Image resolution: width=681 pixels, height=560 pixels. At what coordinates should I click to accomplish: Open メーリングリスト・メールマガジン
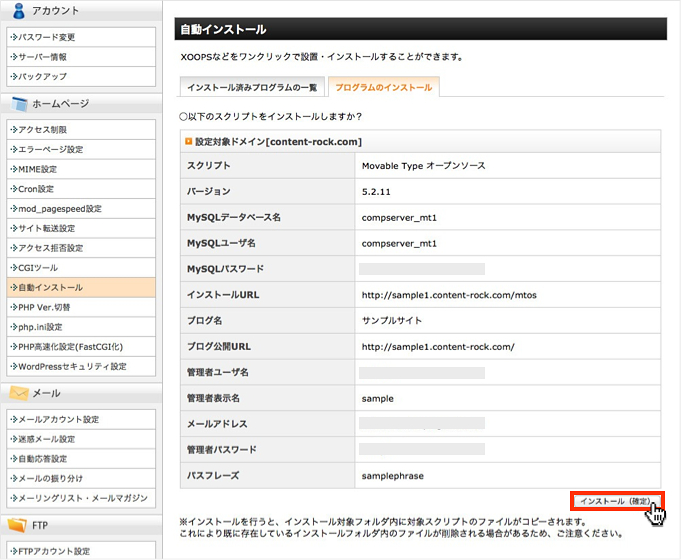(x=83, y=498)
